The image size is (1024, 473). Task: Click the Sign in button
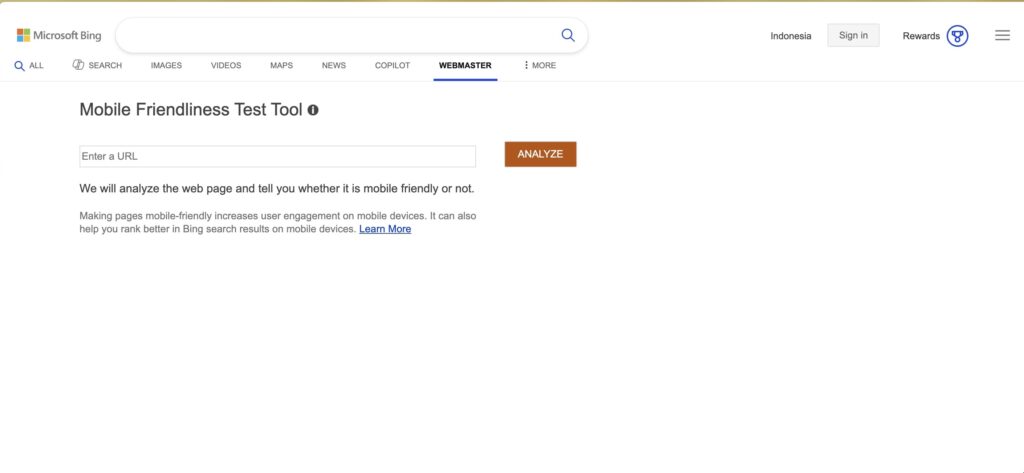853,35
